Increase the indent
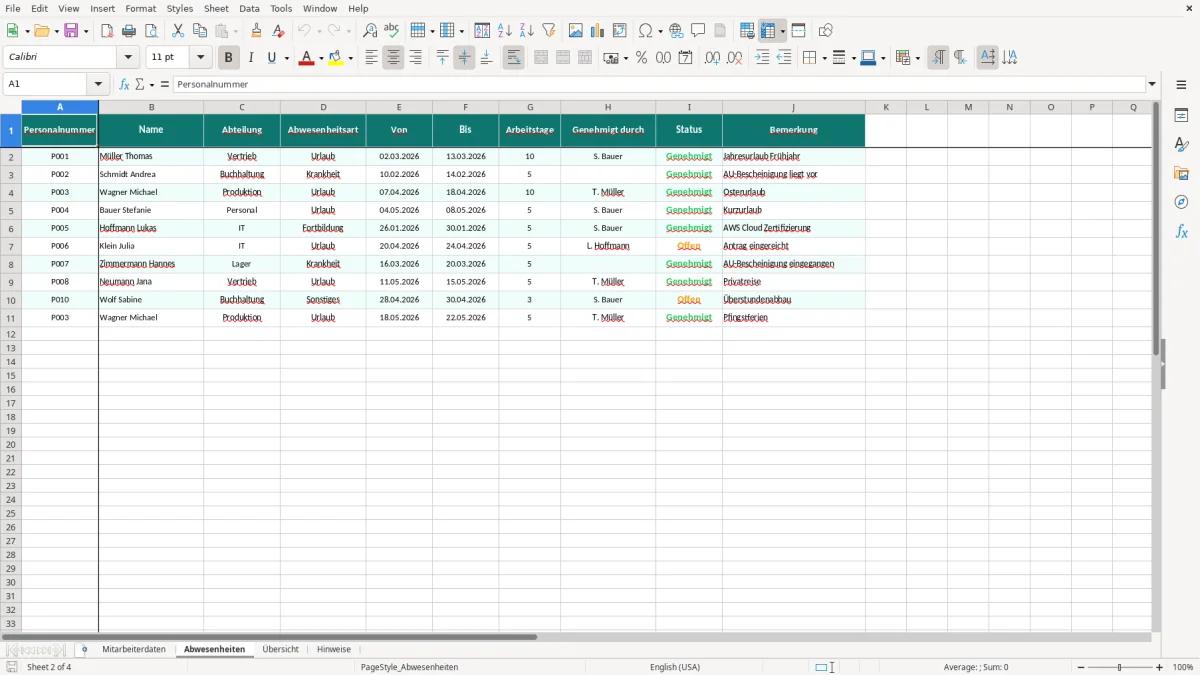Image resolution: width=1200 pixels, height=675 pixels. click(762, 58)
